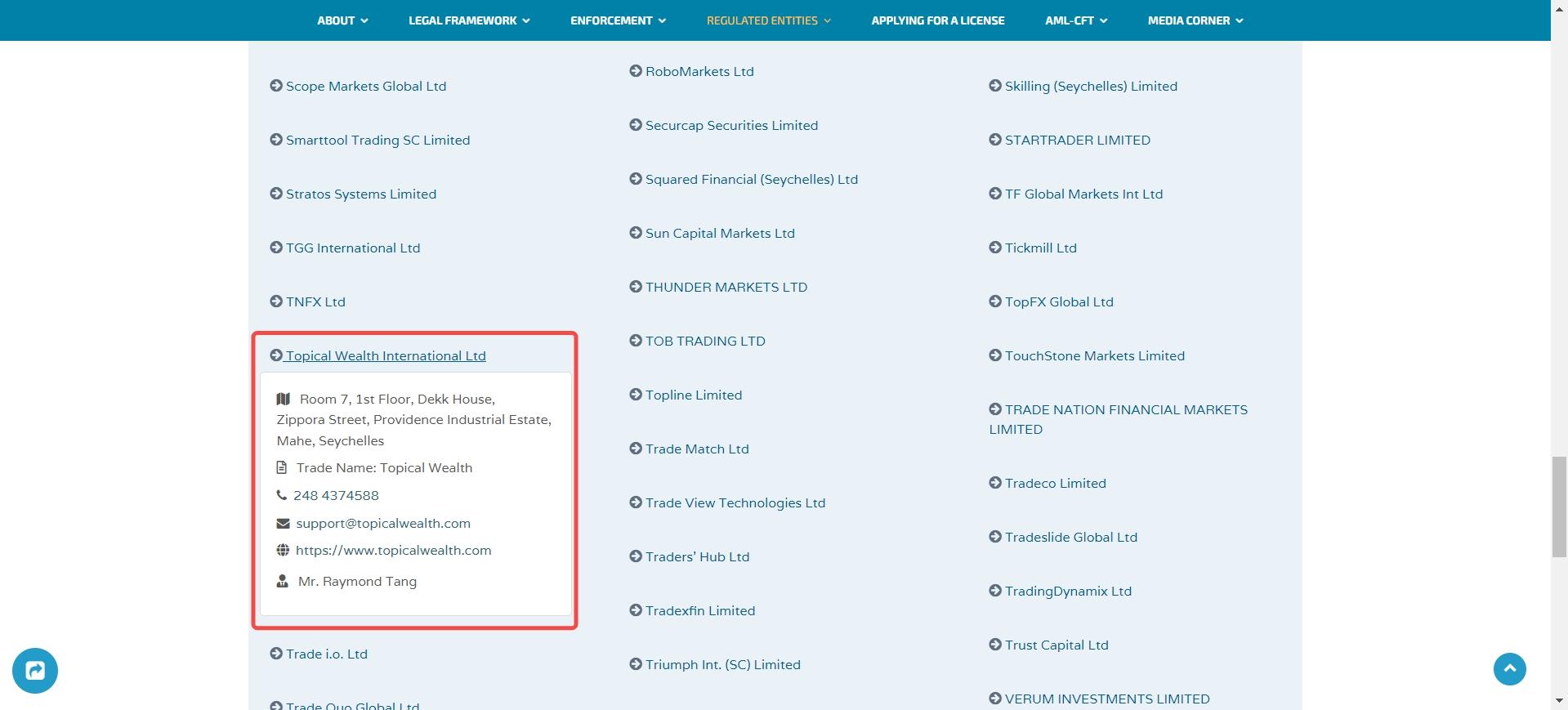Click the page vertical scrollbar thumb
This screenshot has height=710, width=1568.
pyautogui.click(x=1559, y=507)
